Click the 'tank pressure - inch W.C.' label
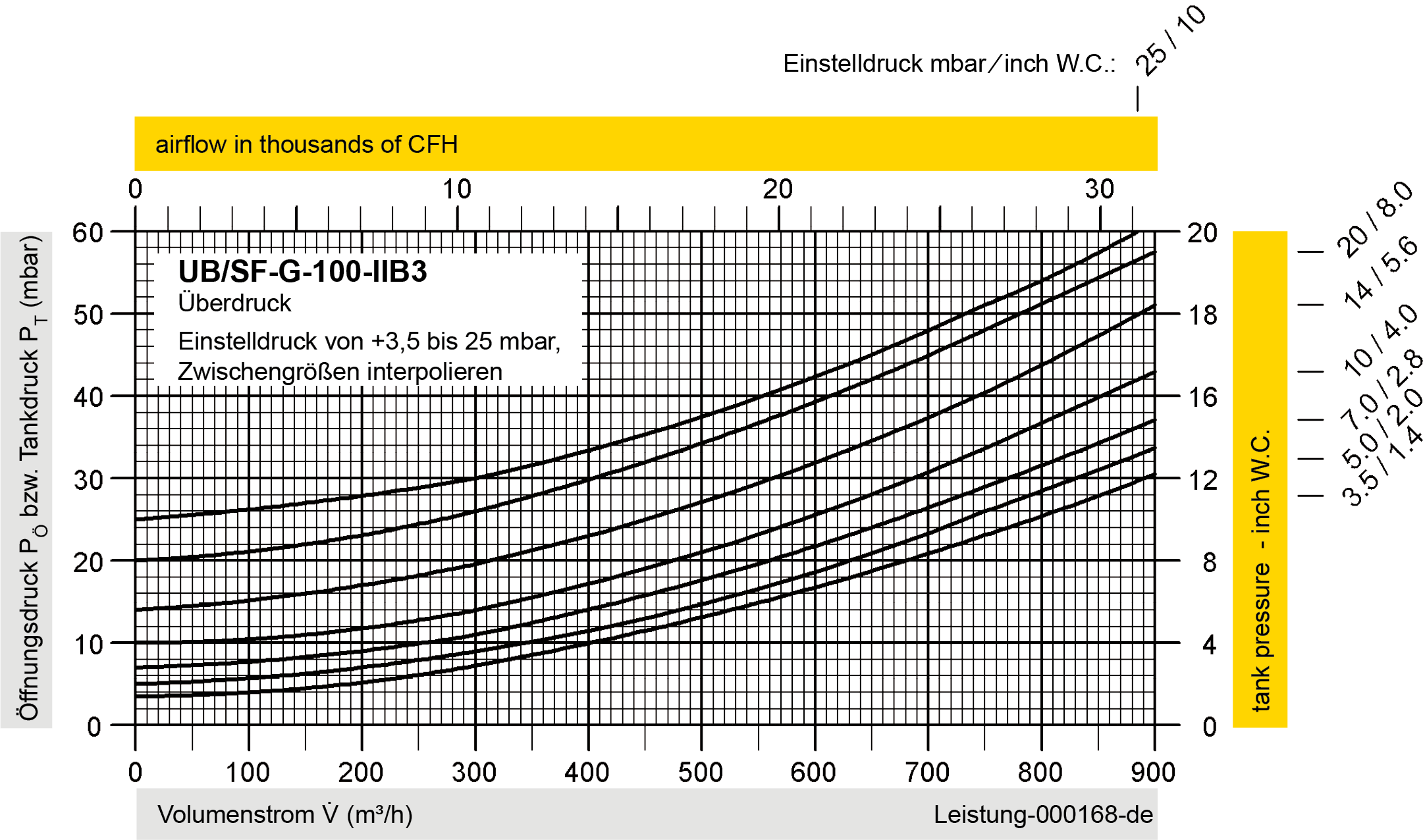Screen dimensions: 1423x840 pos(1260,570)
